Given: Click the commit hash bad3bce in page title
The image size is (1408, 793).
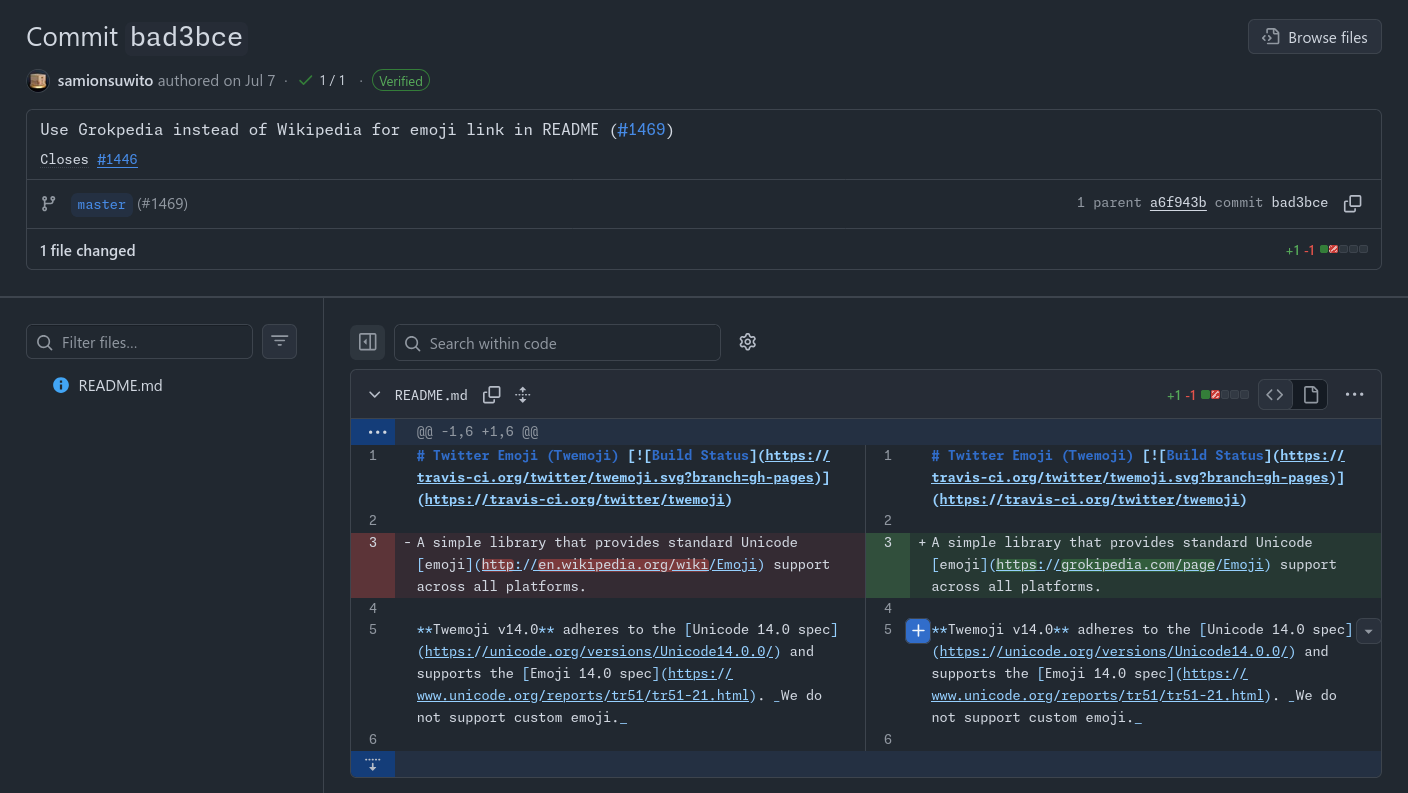Looking at the screenshot, I should pos(187,37).
